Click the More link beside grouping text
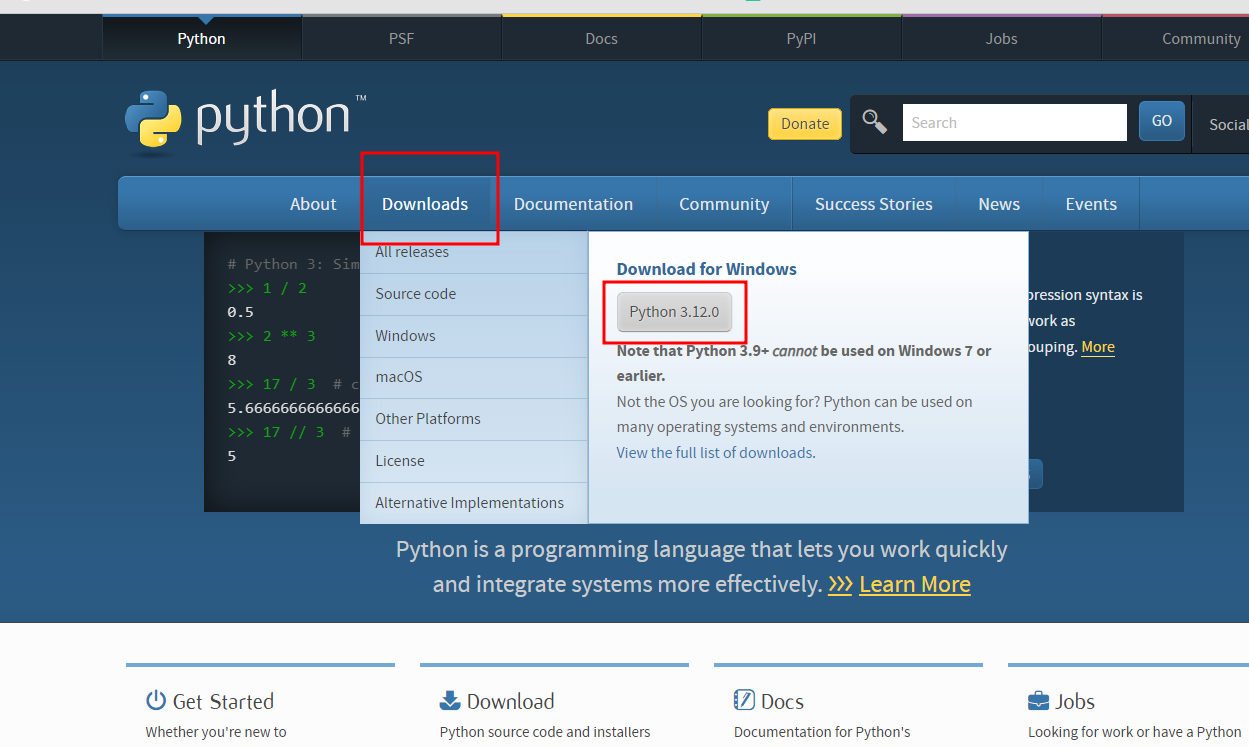The height and width of the screenshot is (747, 1249). point(1098,347)
